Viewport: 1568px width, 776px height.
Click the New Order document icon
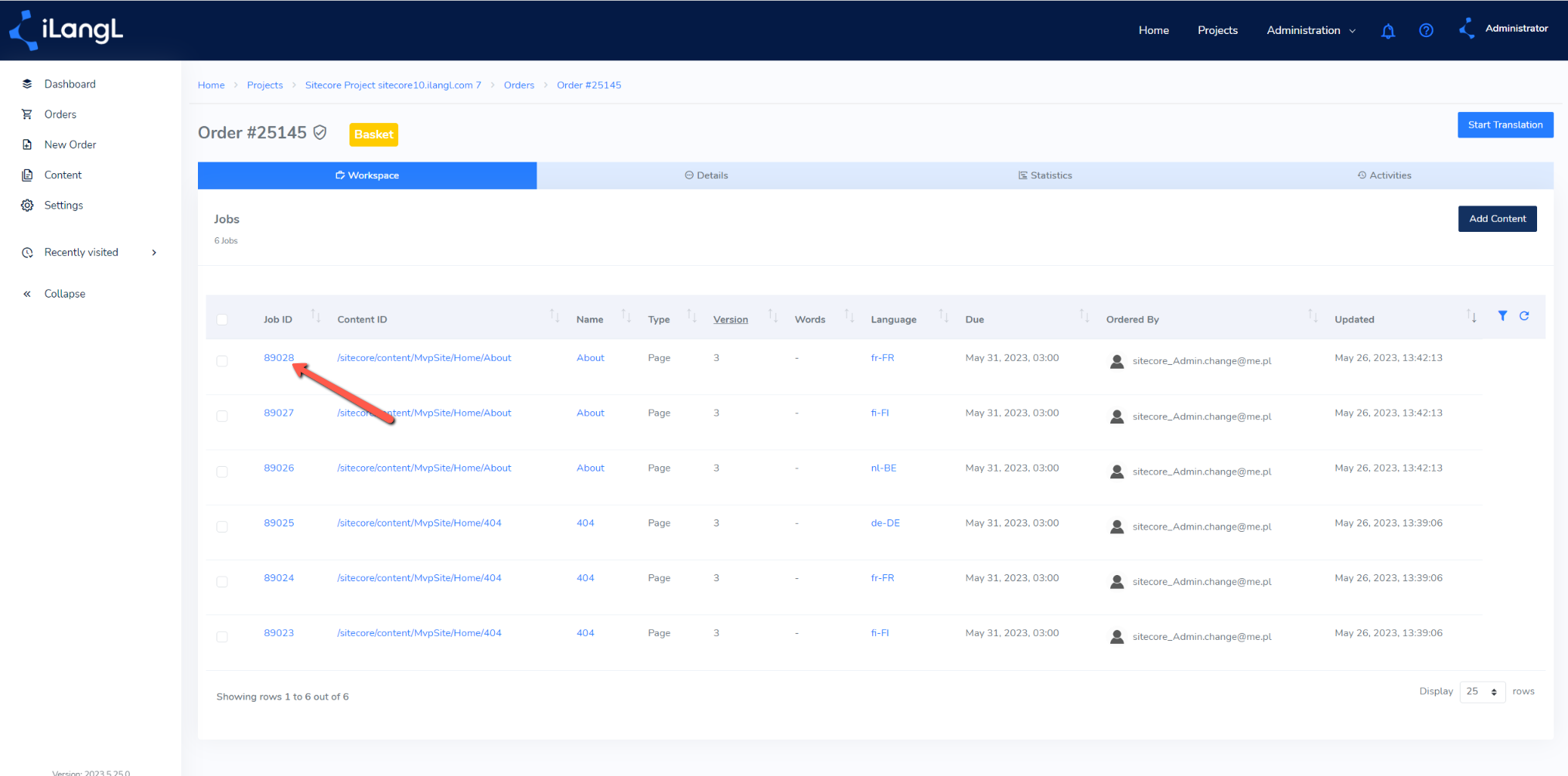pos(27,145)
